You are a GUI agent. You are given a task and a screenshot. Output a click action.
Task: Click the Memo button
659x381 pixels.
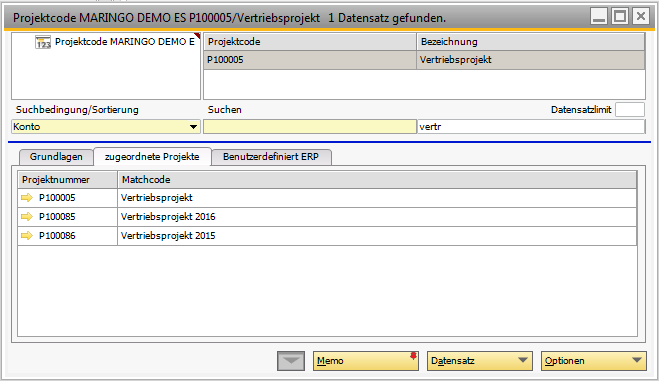[366, 361]
